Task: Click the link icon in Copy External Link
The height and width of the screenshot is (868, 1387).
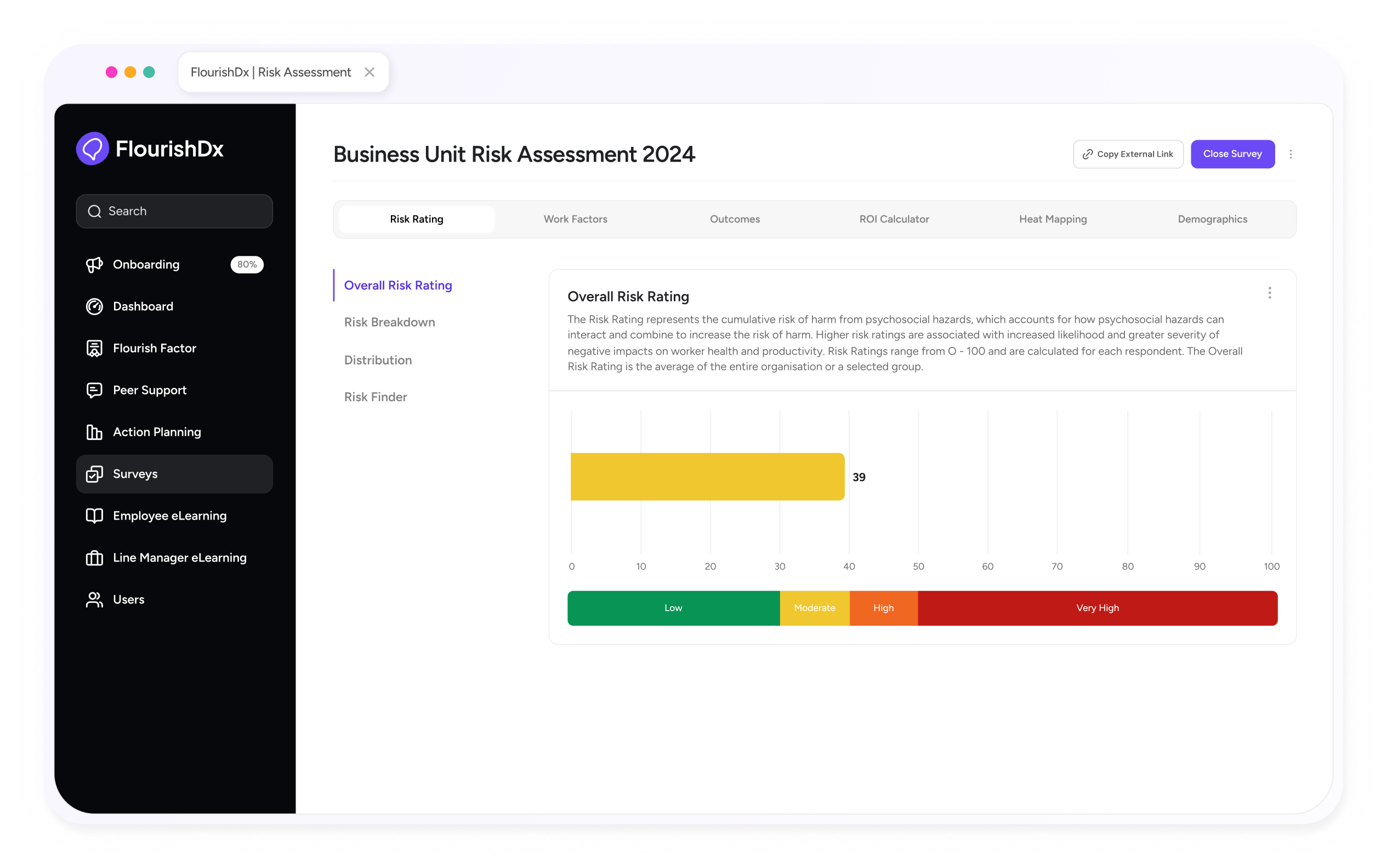Action: click(x=1087, y=154)
